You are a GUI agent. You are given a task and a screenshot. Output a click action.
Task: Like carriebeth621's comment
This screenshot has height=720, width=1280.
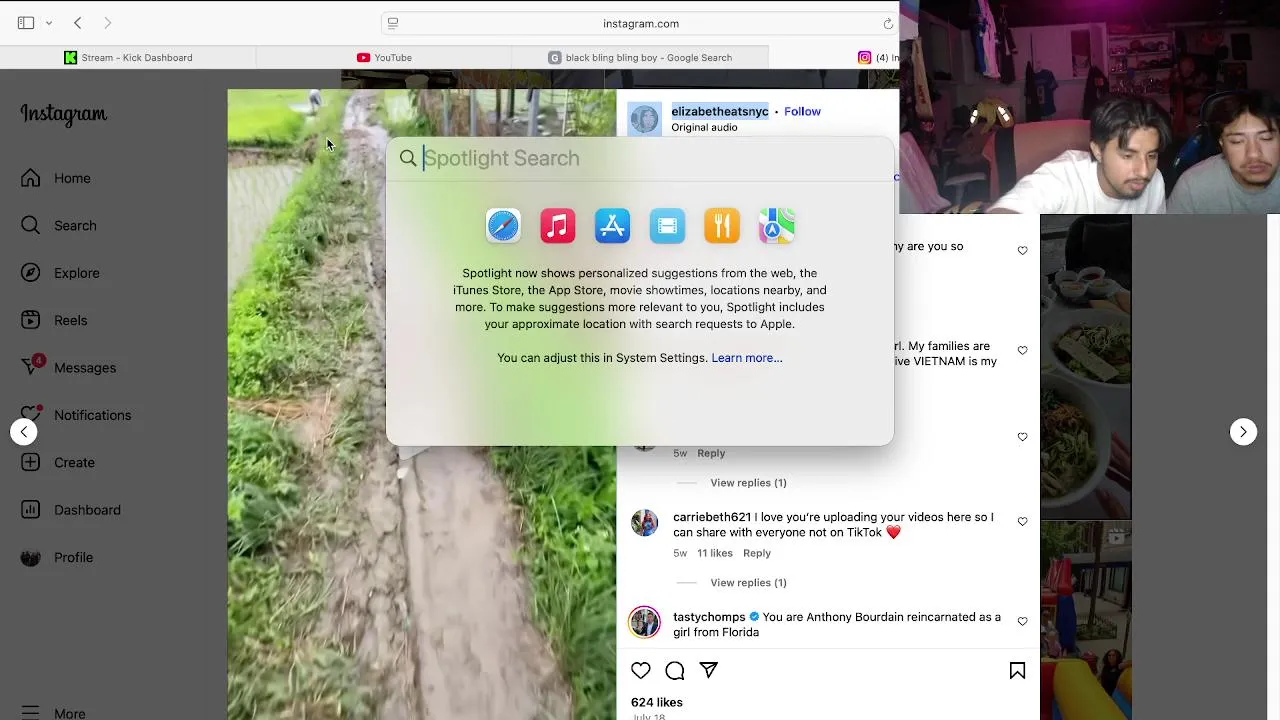[1022, 521]
